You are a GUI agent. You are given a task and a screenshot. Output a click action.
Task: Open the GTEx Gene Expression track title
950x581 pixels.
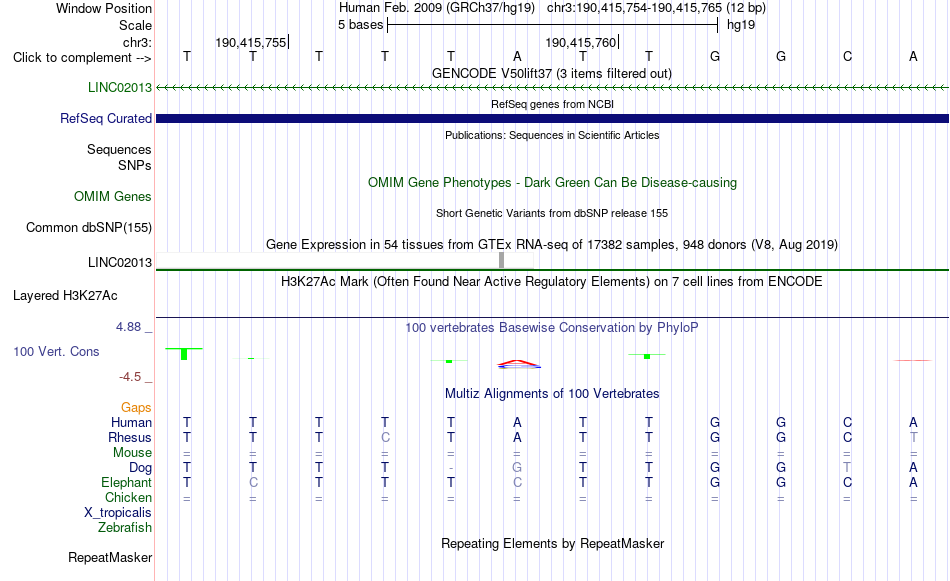(552, 244)
